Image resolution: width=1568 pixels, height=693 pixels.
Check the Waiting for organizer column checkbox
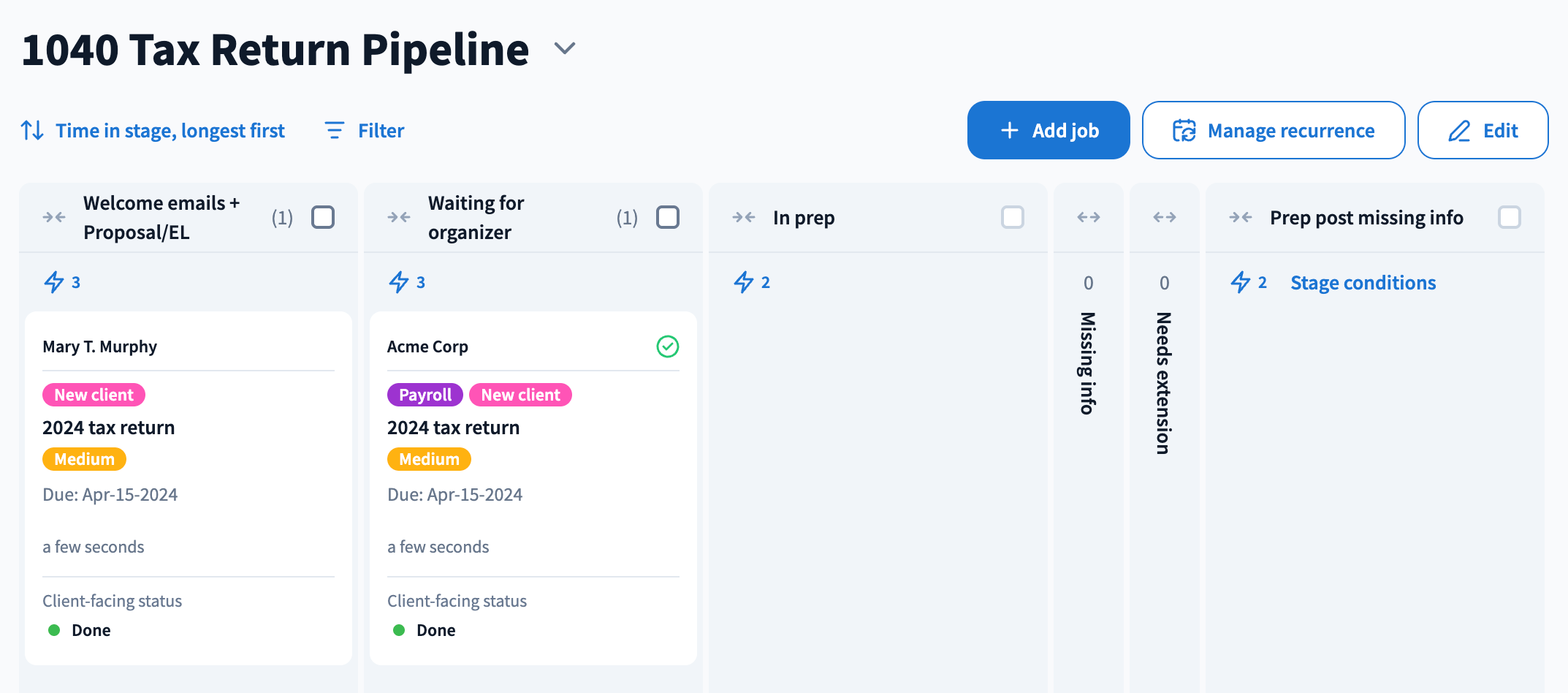coord(667,217)
